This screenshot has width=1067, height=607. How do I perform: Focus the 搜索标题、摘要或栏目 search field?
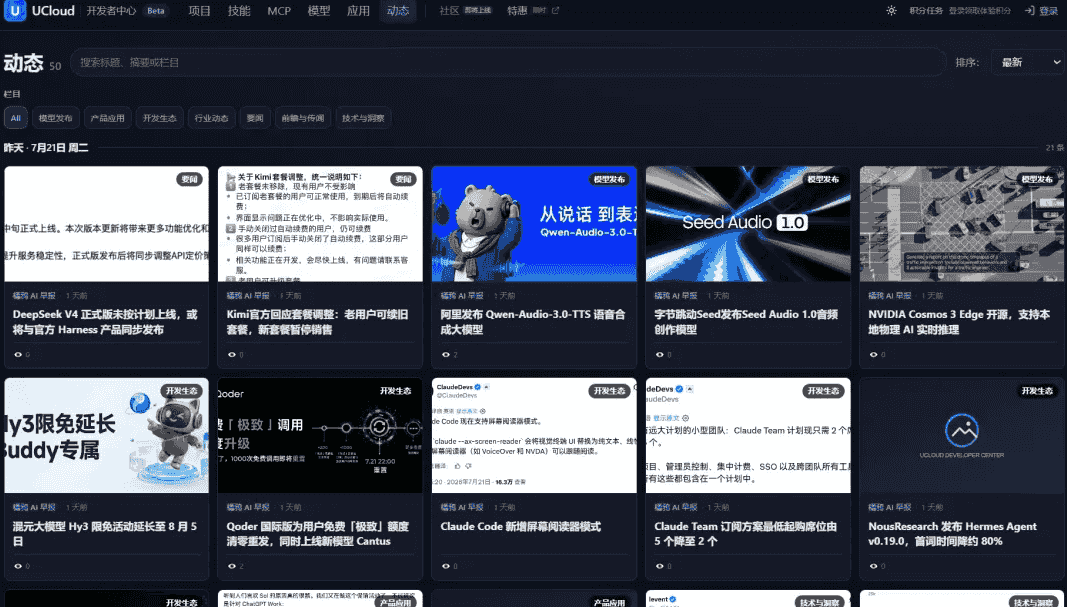[x=508, y=63]
